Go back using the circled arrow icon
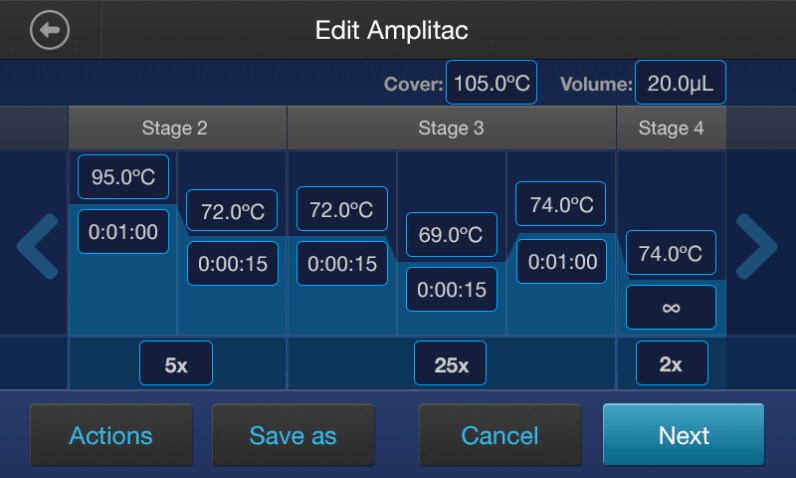Viewport: 796px width, 478px height. coord(50,30)
